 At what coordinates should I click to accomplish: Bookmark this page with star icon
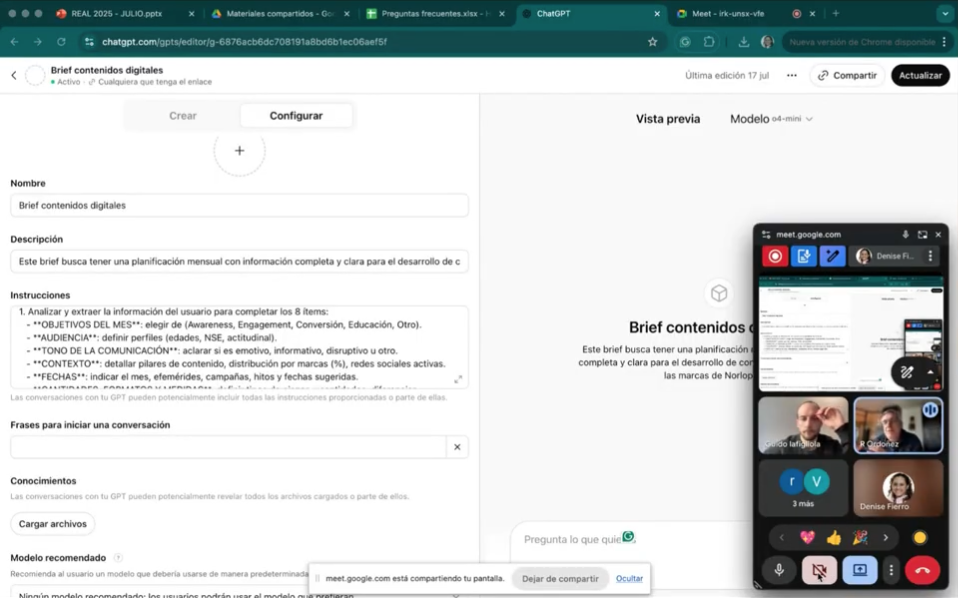[653, 42]
